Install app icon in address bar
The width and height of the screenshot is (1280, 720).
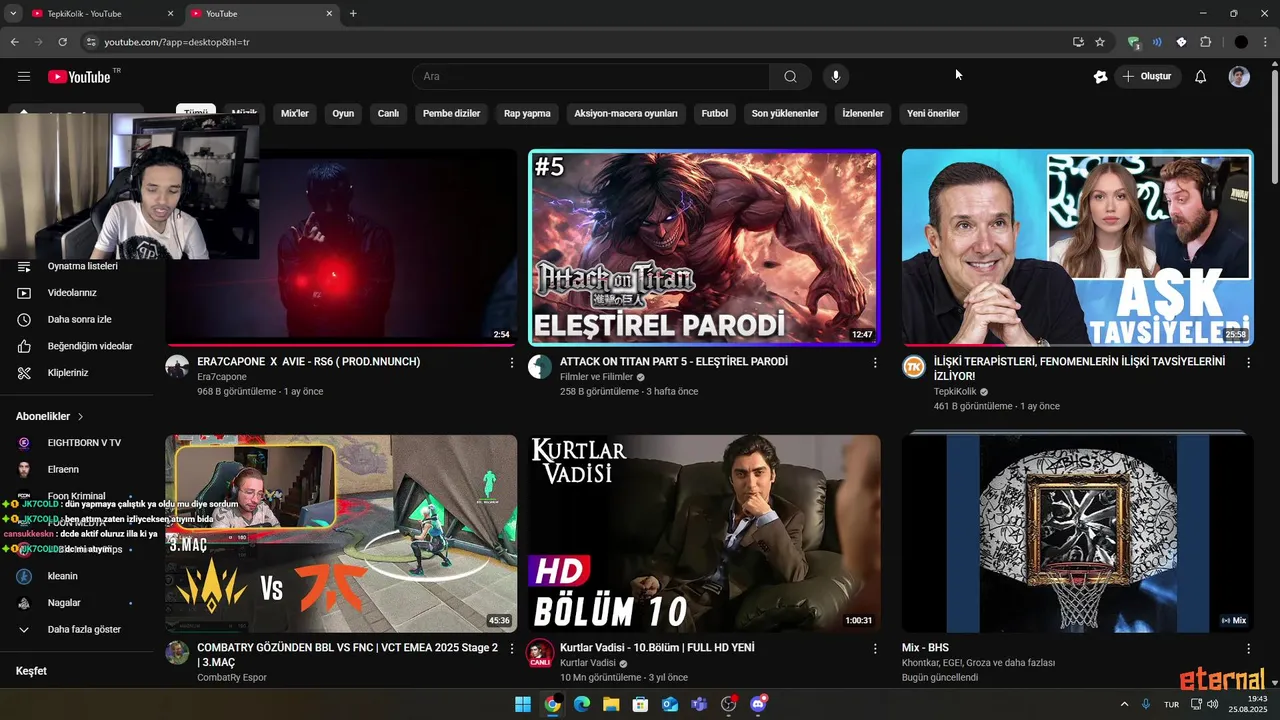pos(1078,42)
